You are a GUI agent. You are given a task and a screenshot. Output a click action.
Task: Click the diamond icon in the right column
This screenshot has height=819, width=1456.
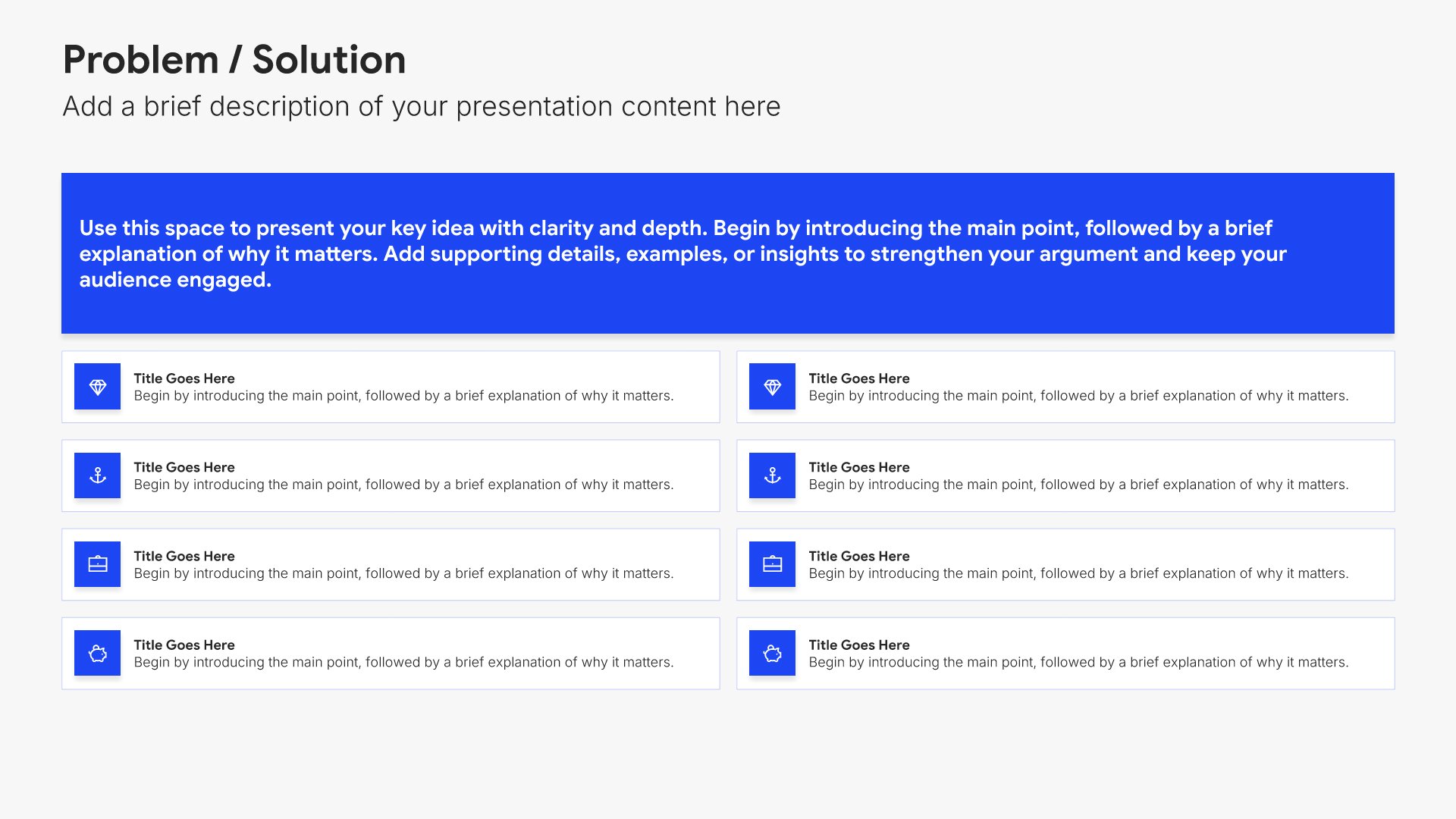tap(772, 387)
